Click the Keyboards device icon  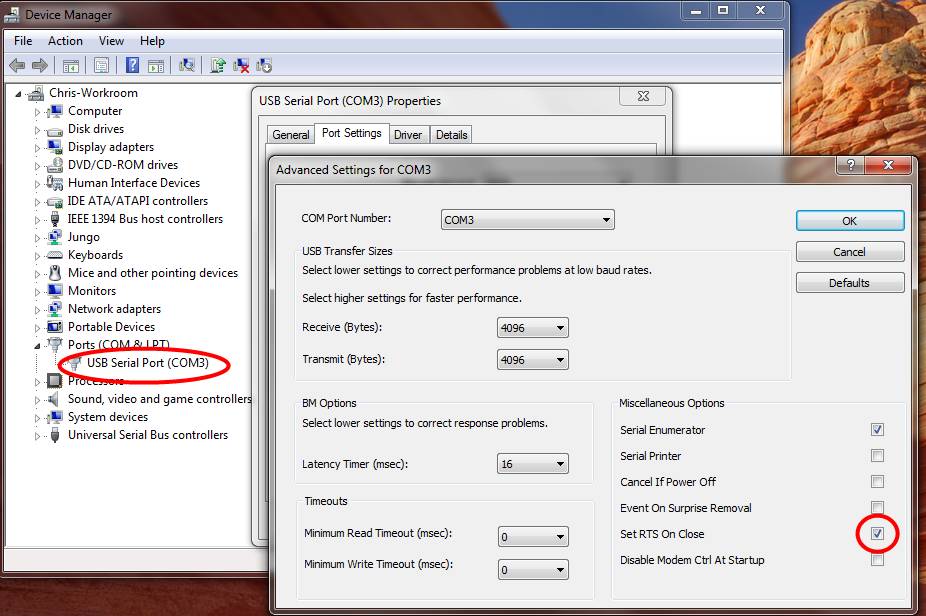click(x=56, y=255)
